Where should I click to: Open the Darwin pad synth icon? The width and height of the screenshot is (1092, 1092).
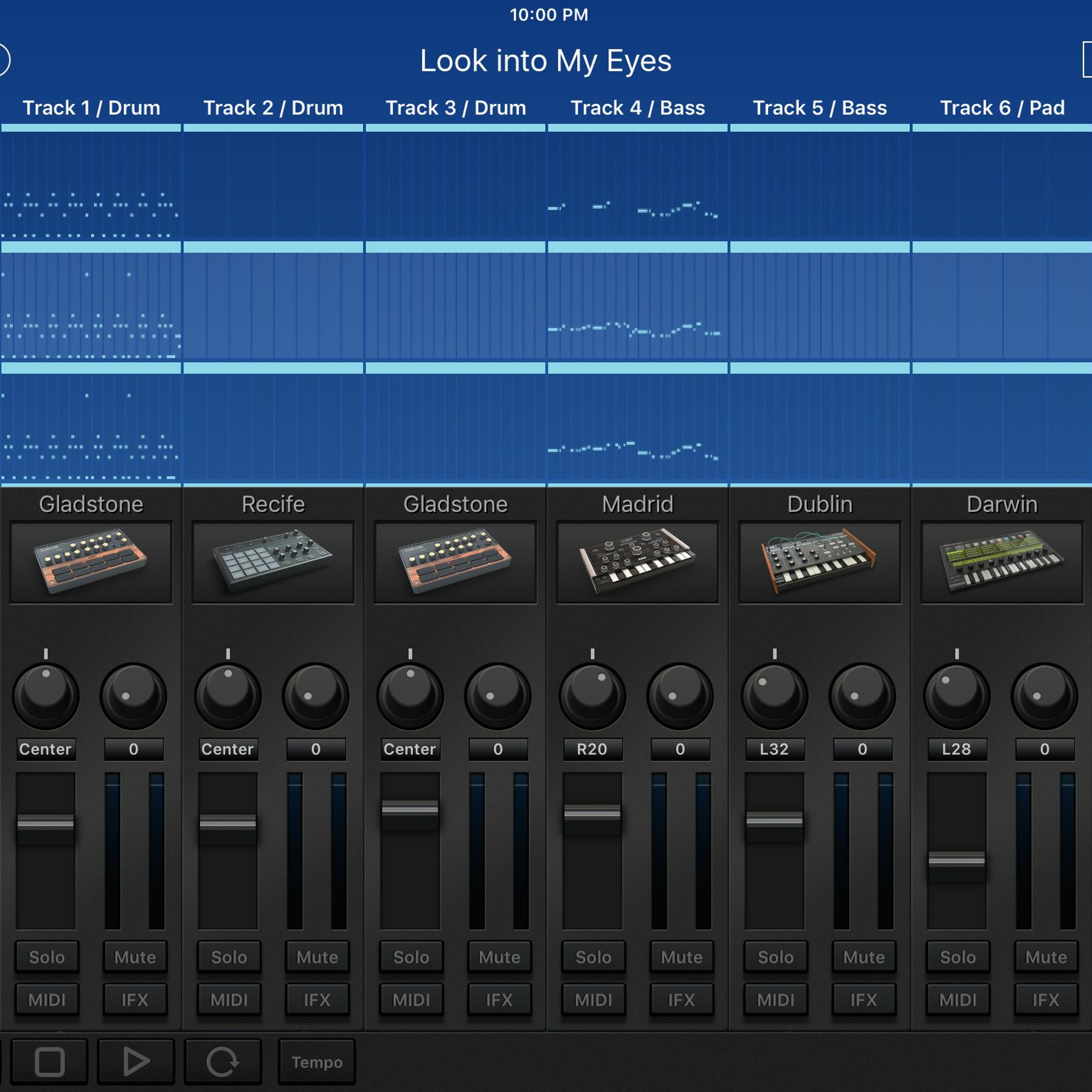pos(1002,562)
